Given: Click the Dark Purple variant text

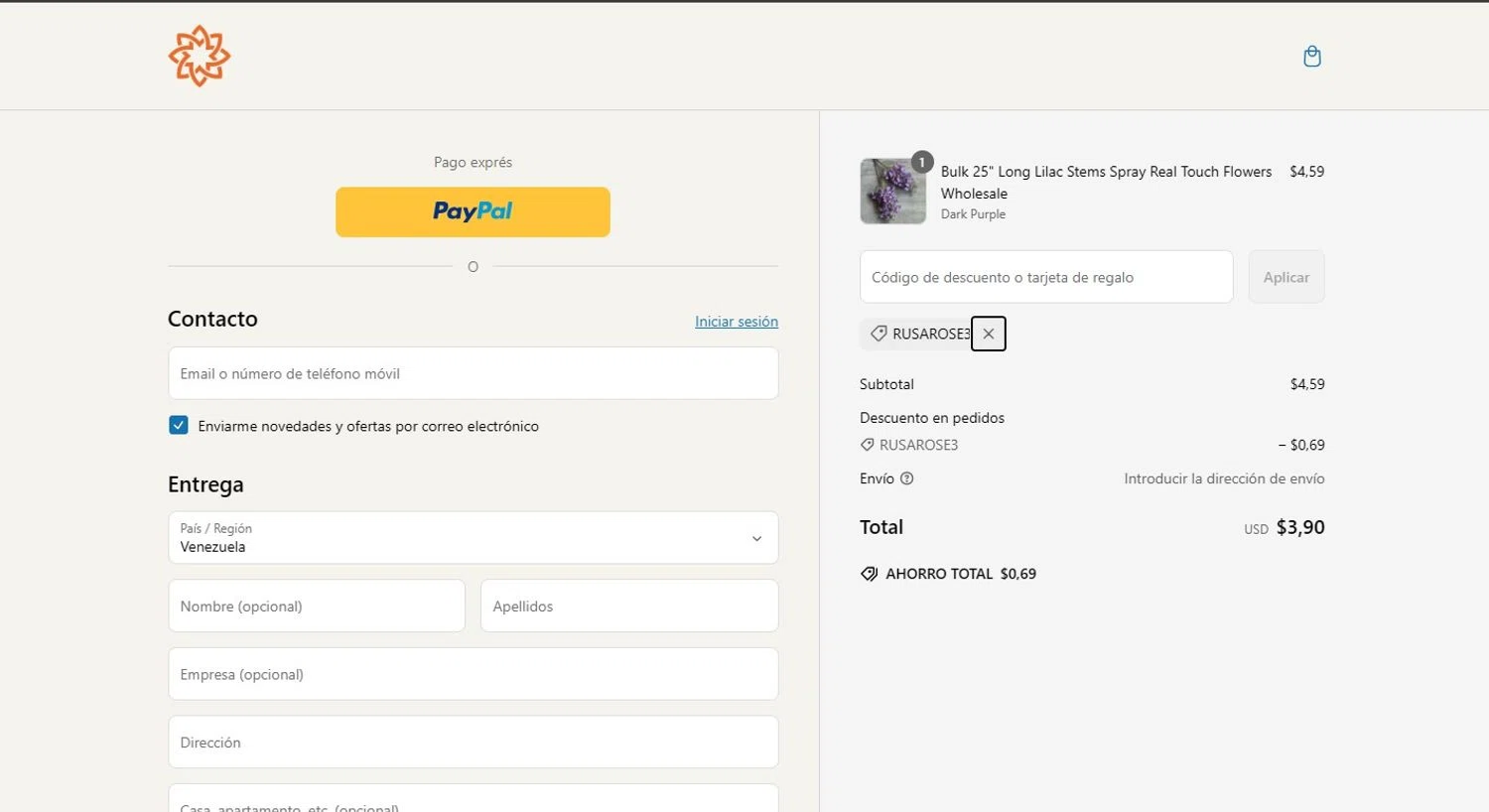Looking at the screenshot, I should [x=973, y=214].
